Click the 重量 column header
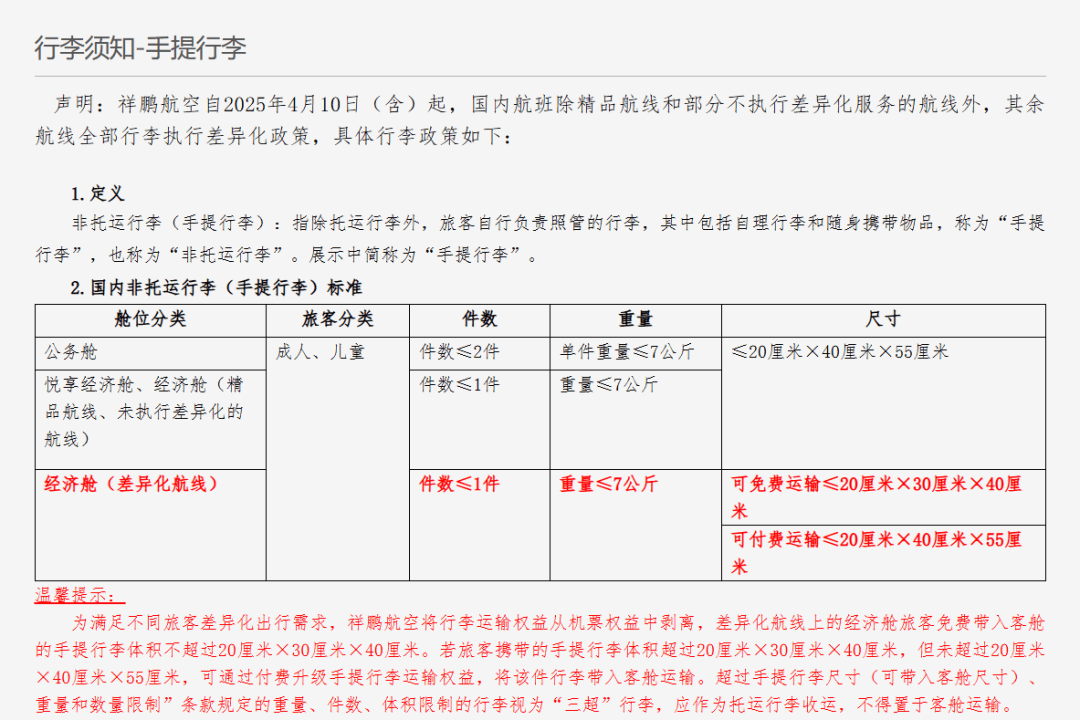The image size is (1080, 720). click(x=634, y=320)
